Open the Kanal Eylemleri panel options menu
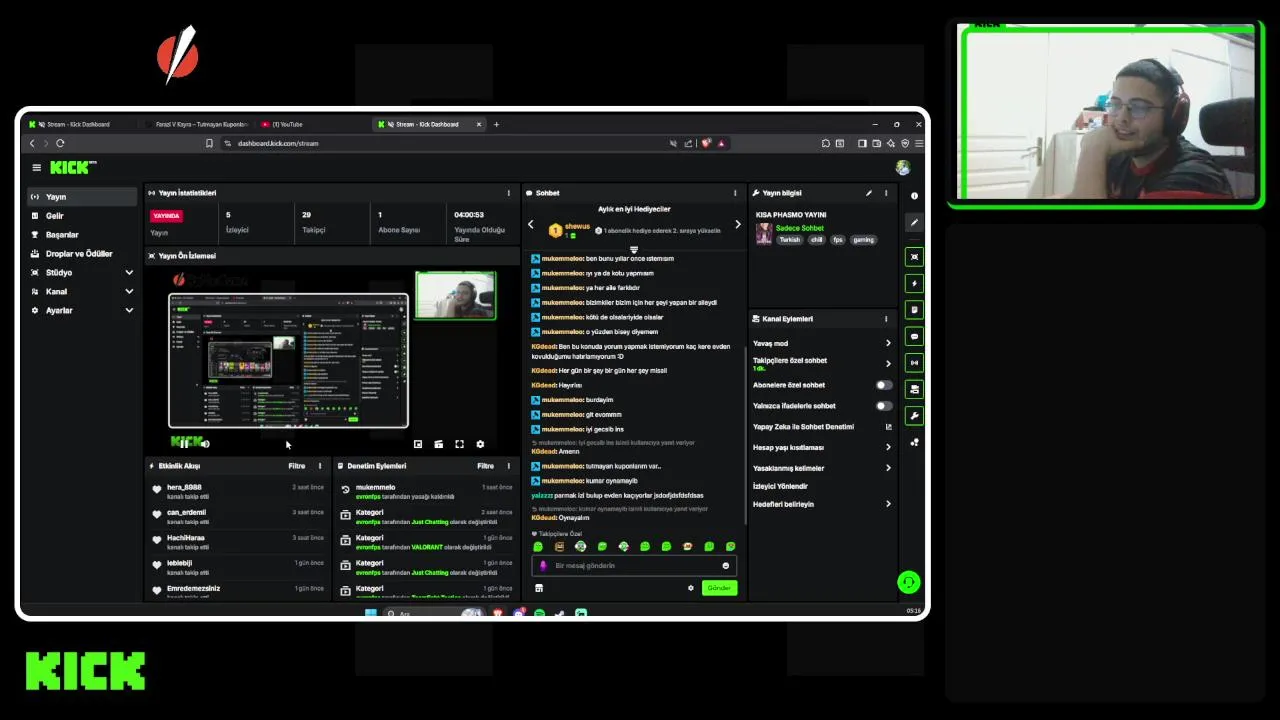This screenshot has width=1280, height=720. [885, 319]
